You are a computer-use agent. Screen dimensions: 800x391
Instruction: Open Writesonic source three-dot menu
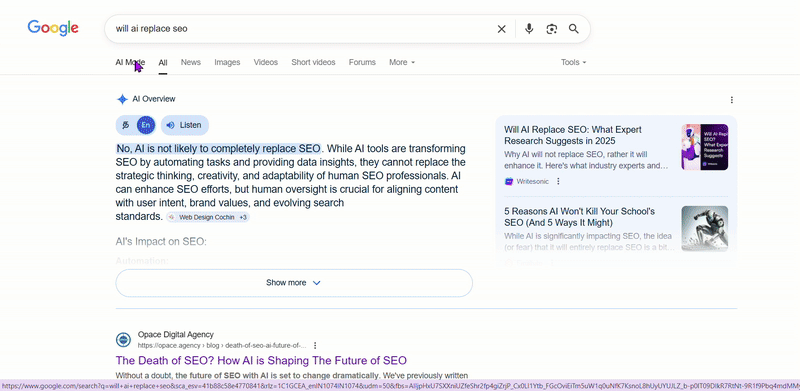tap(558, 181)
